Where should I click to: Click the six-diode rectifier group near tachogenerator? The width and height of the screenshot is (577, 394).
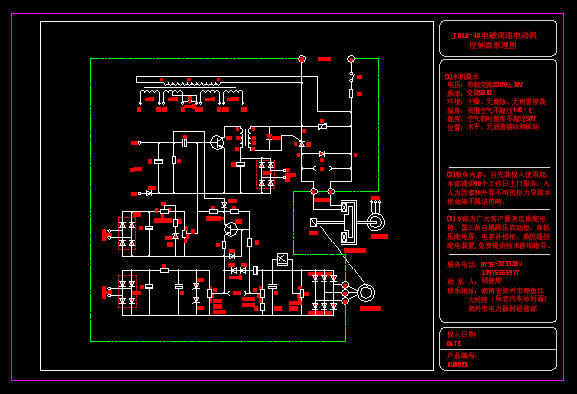coord(324,292)
